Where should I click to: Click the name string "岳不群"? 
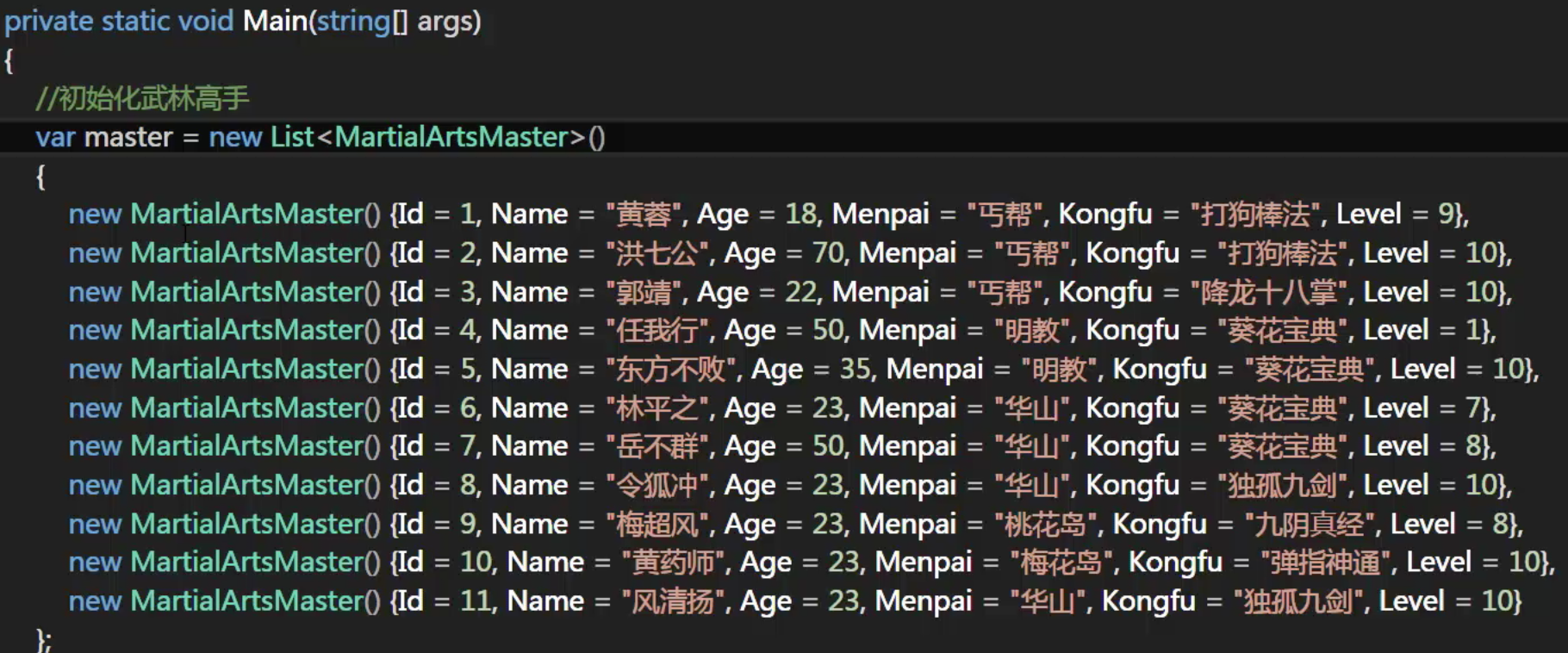pos(658,446)
